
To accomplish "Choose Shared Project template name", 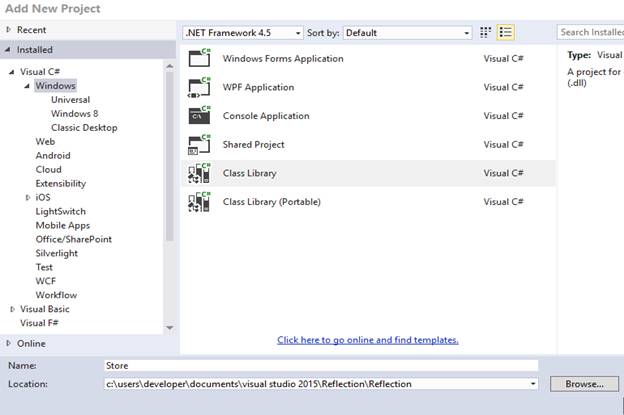I will pyautogui.click(x=254, y=144).
